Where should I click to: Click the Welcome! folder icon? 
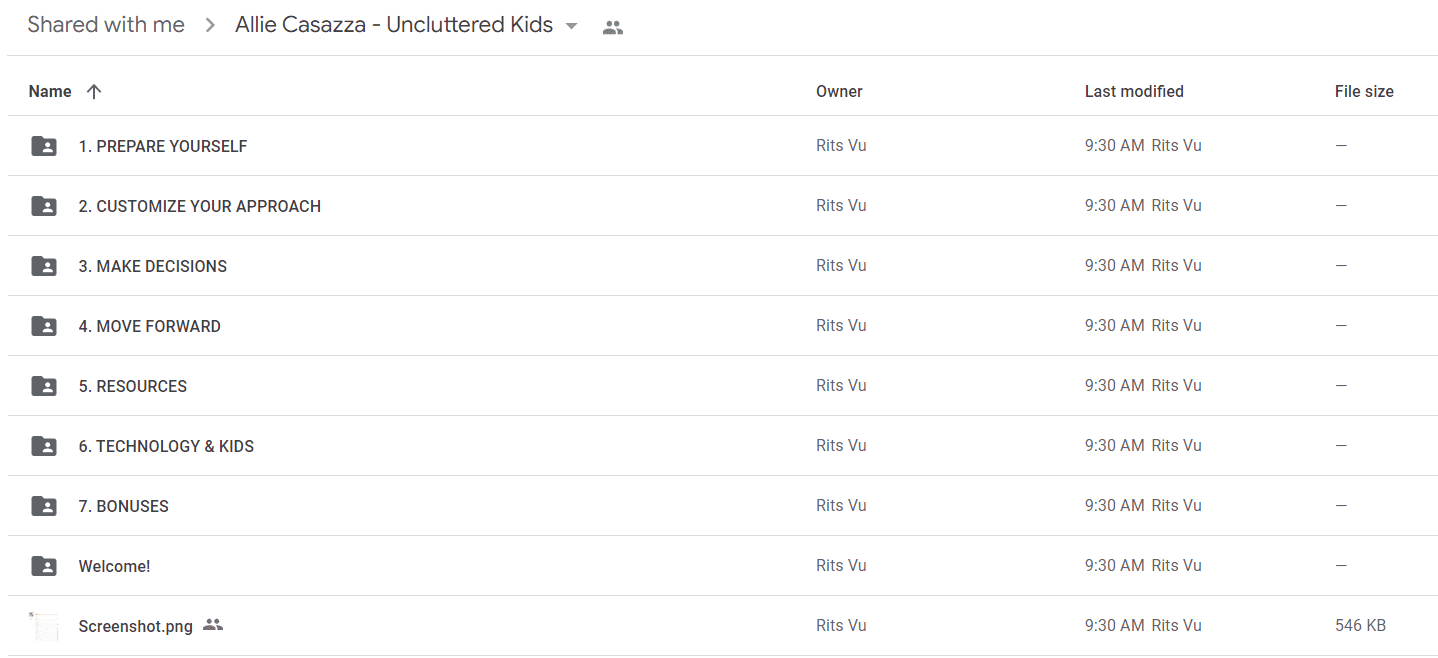[x=44, y=566]
